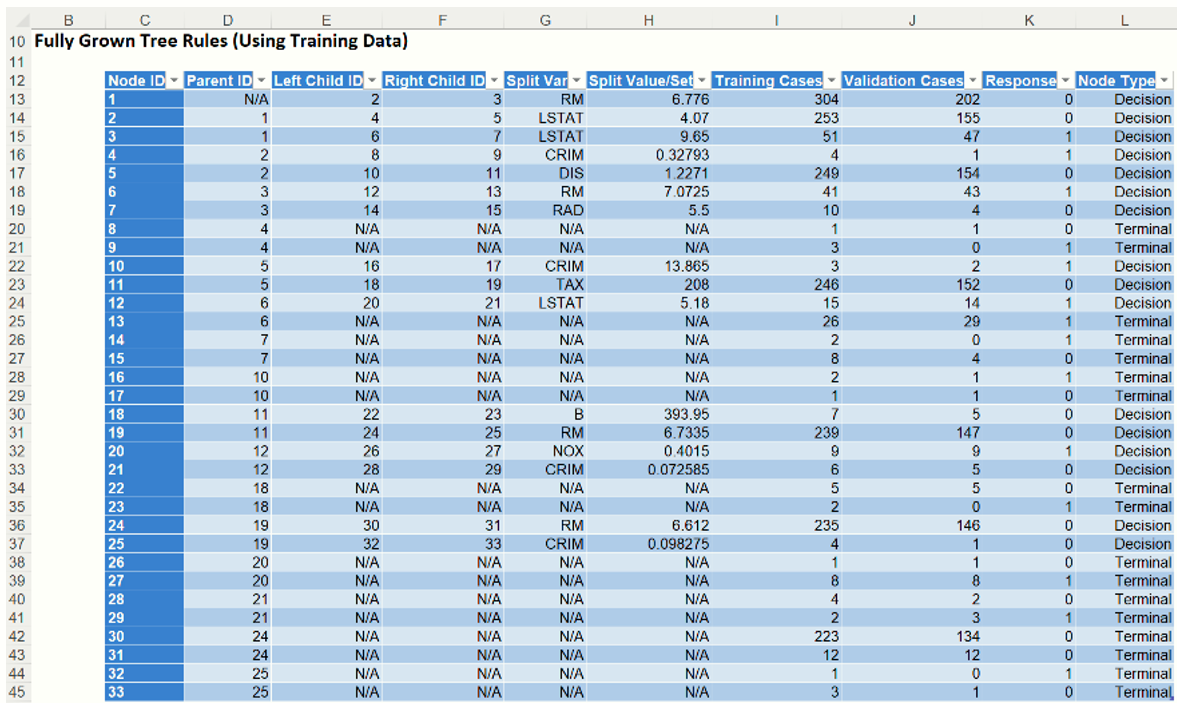Image resolution: width=1177 pixels, height=703 pixels.
Task: Select row header 45
Action: coord(16,692)
